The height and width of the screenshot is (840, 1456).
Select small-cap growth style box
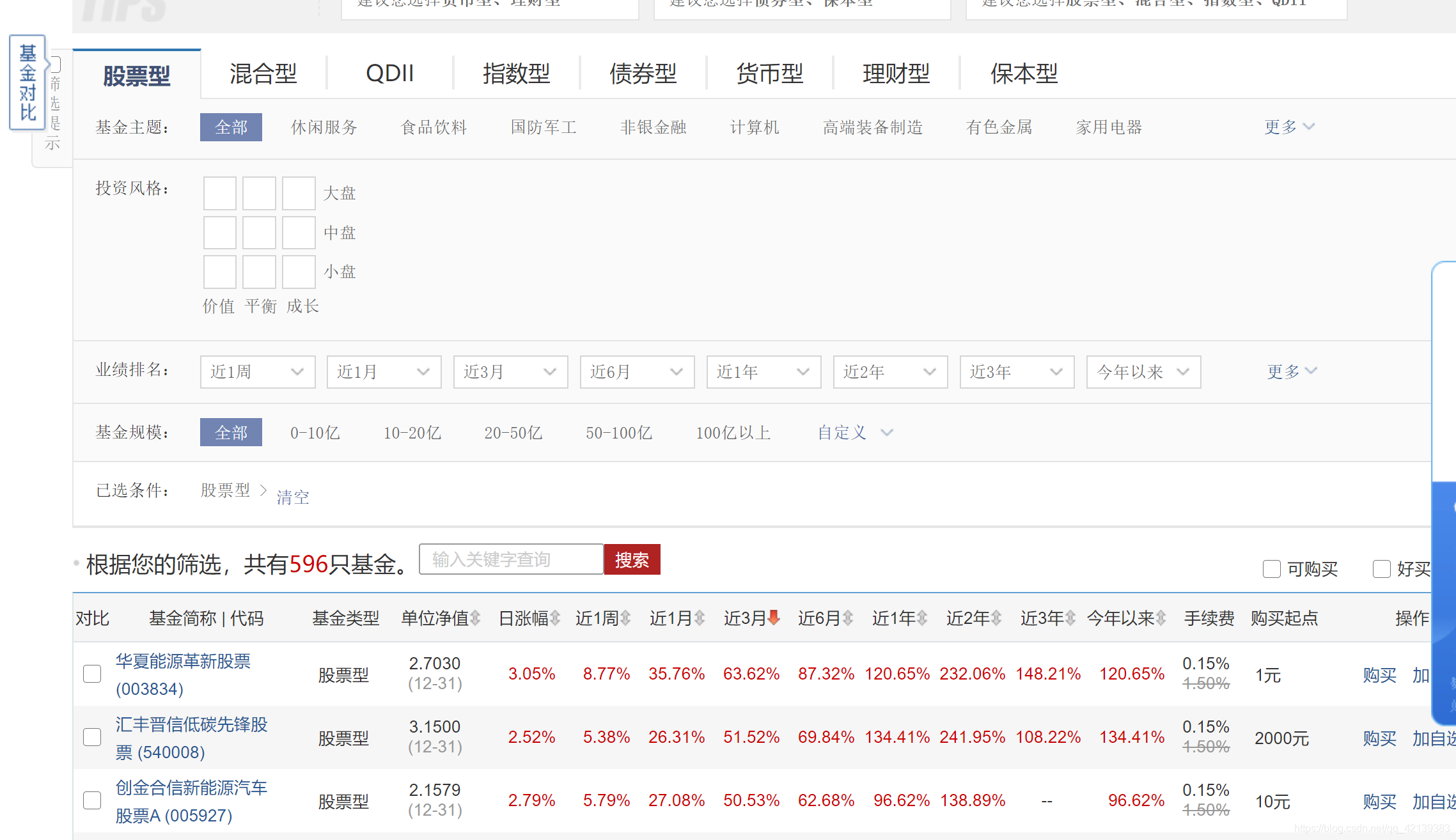(x=299, y=272)
